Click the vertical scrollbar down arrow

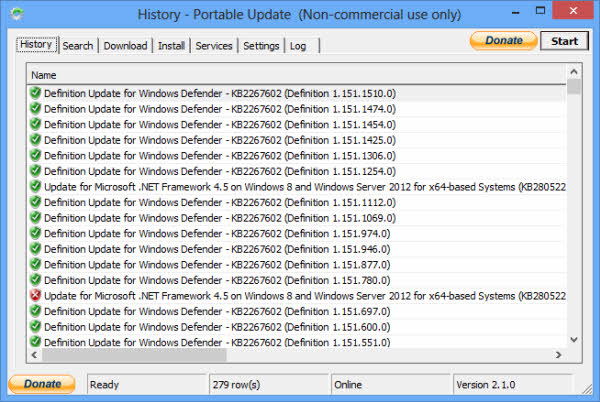pyautogui.click(x=574, y=339)
